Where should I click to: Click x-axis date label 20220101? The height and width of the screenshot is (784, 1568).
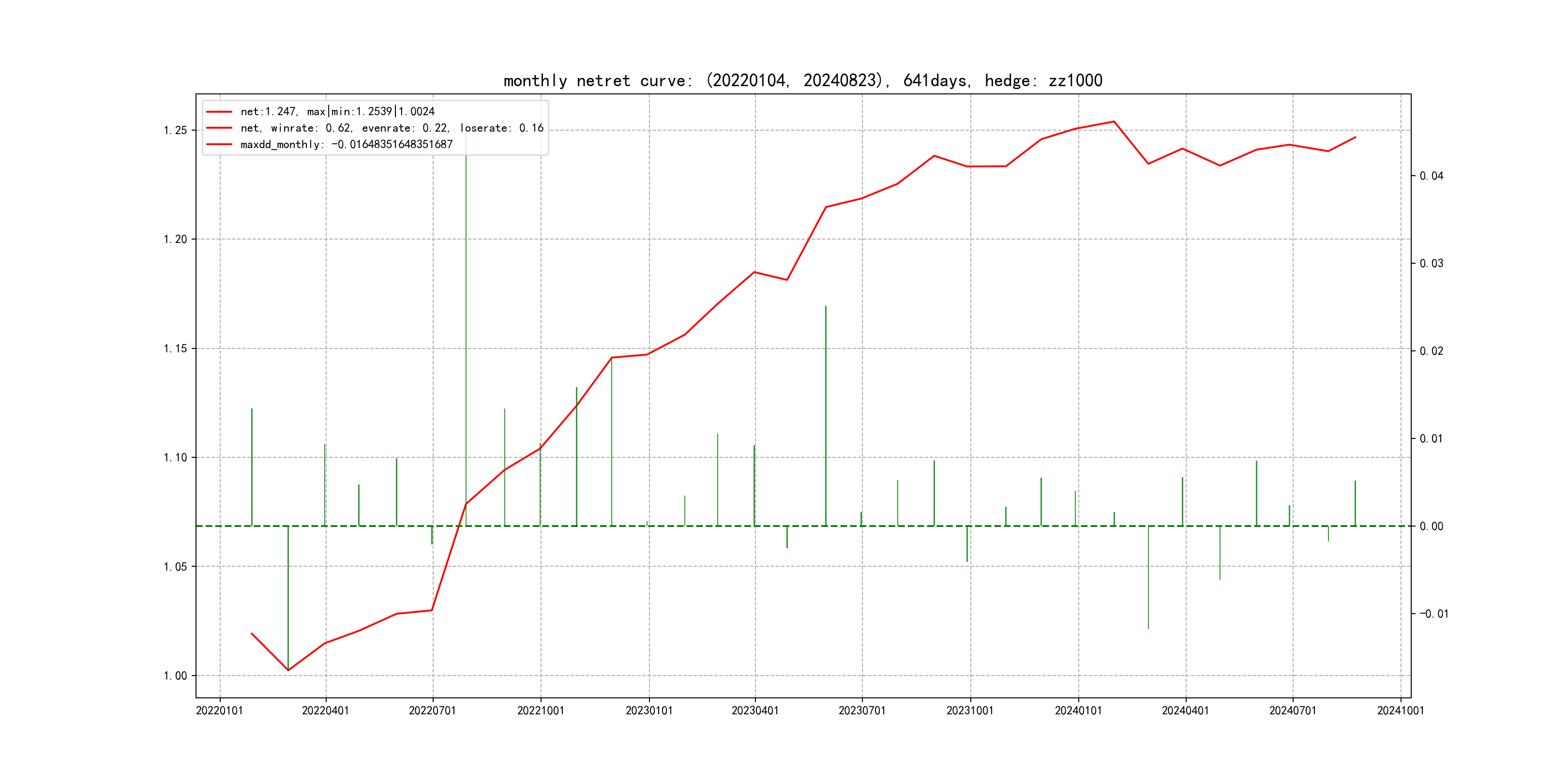(219, 710)
